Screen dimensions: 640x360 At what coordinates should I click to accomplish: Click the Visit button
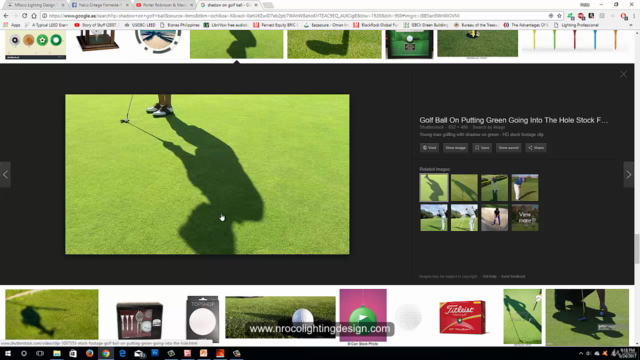[x=429, y=148]
